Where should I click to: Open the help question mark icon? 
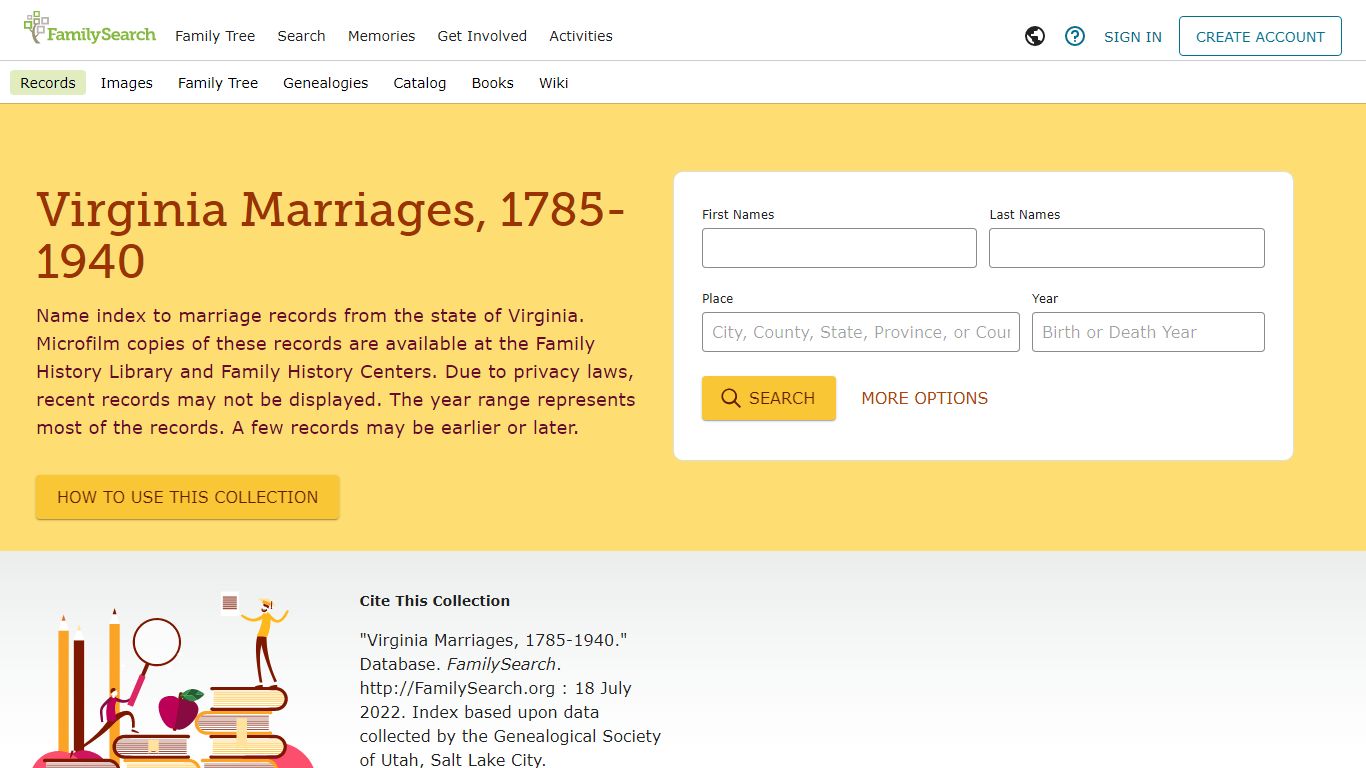tap(1075, 36)
